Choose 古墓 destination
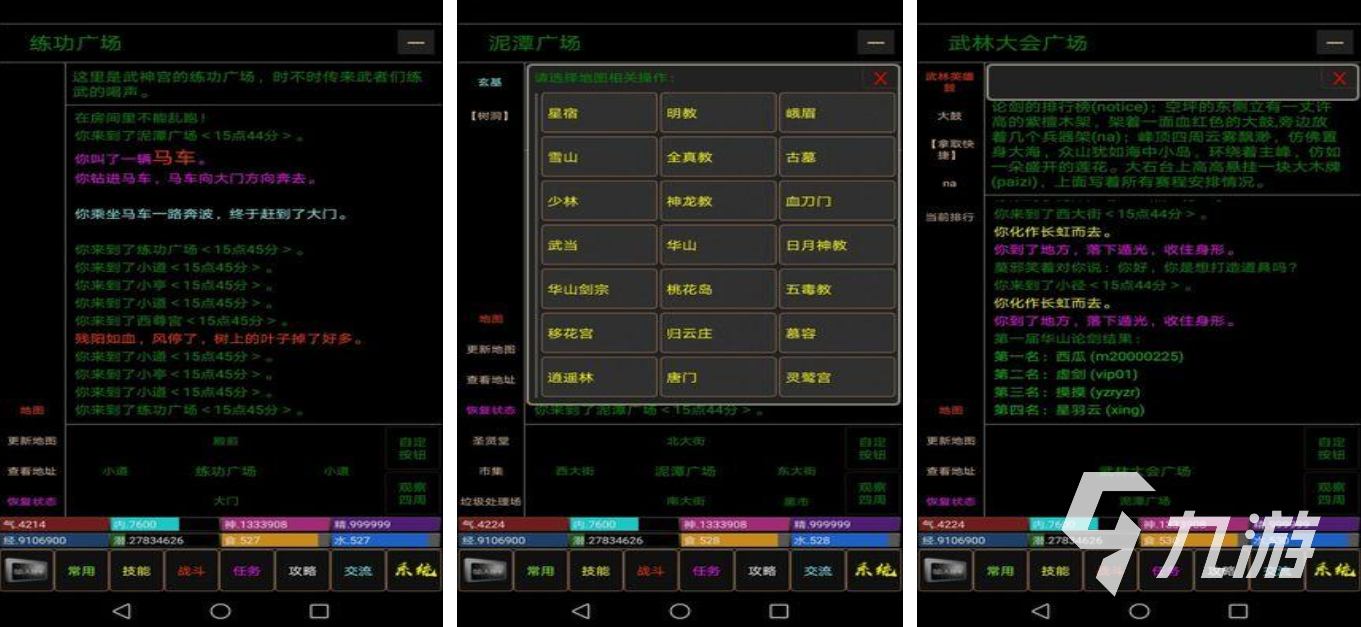The image size is (1361, 627). click(837, 157)
